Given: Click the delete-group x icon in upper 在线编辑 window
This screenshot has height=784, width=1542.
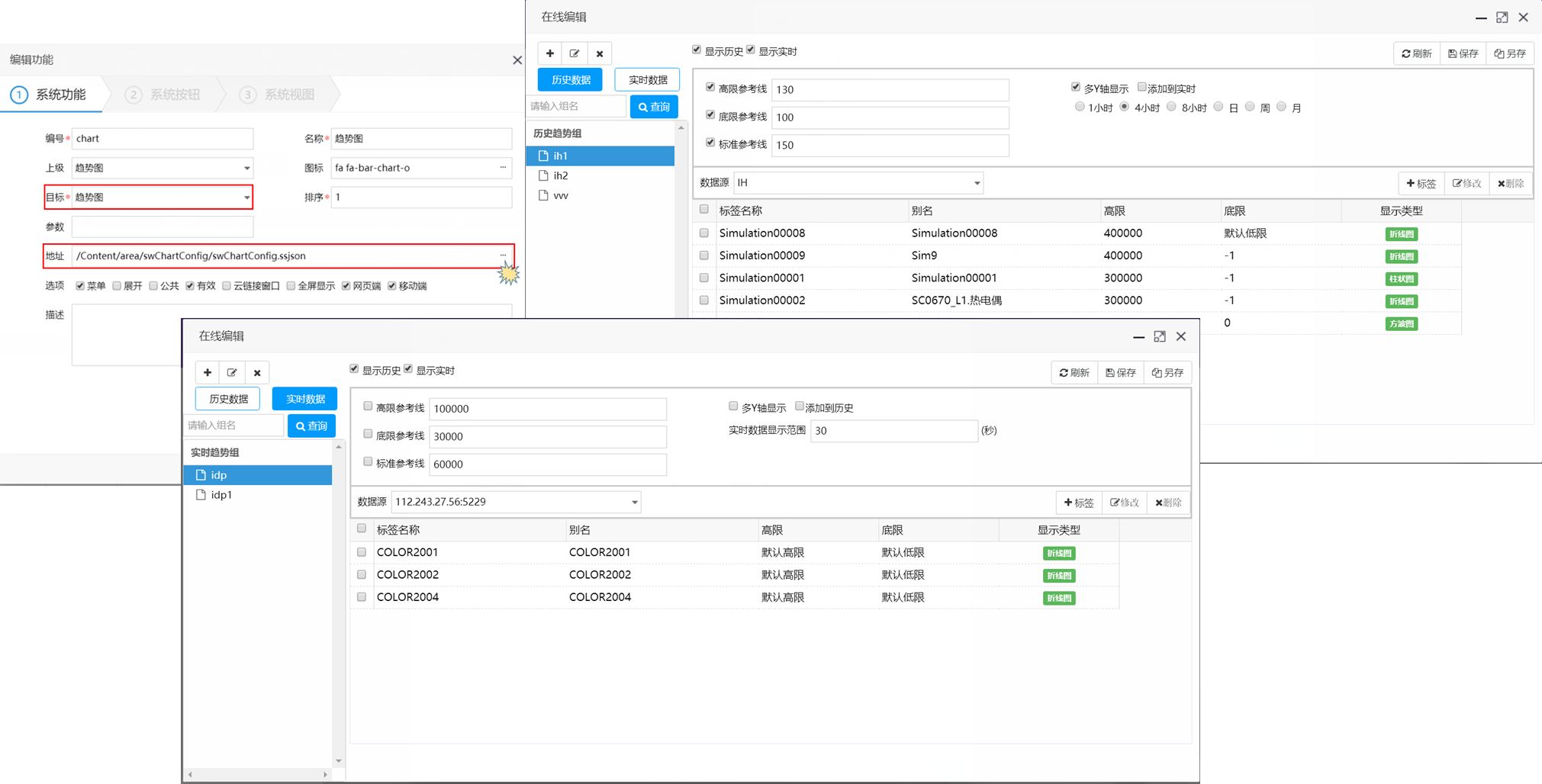Looking at the screenshot, I should click(600, 53).
